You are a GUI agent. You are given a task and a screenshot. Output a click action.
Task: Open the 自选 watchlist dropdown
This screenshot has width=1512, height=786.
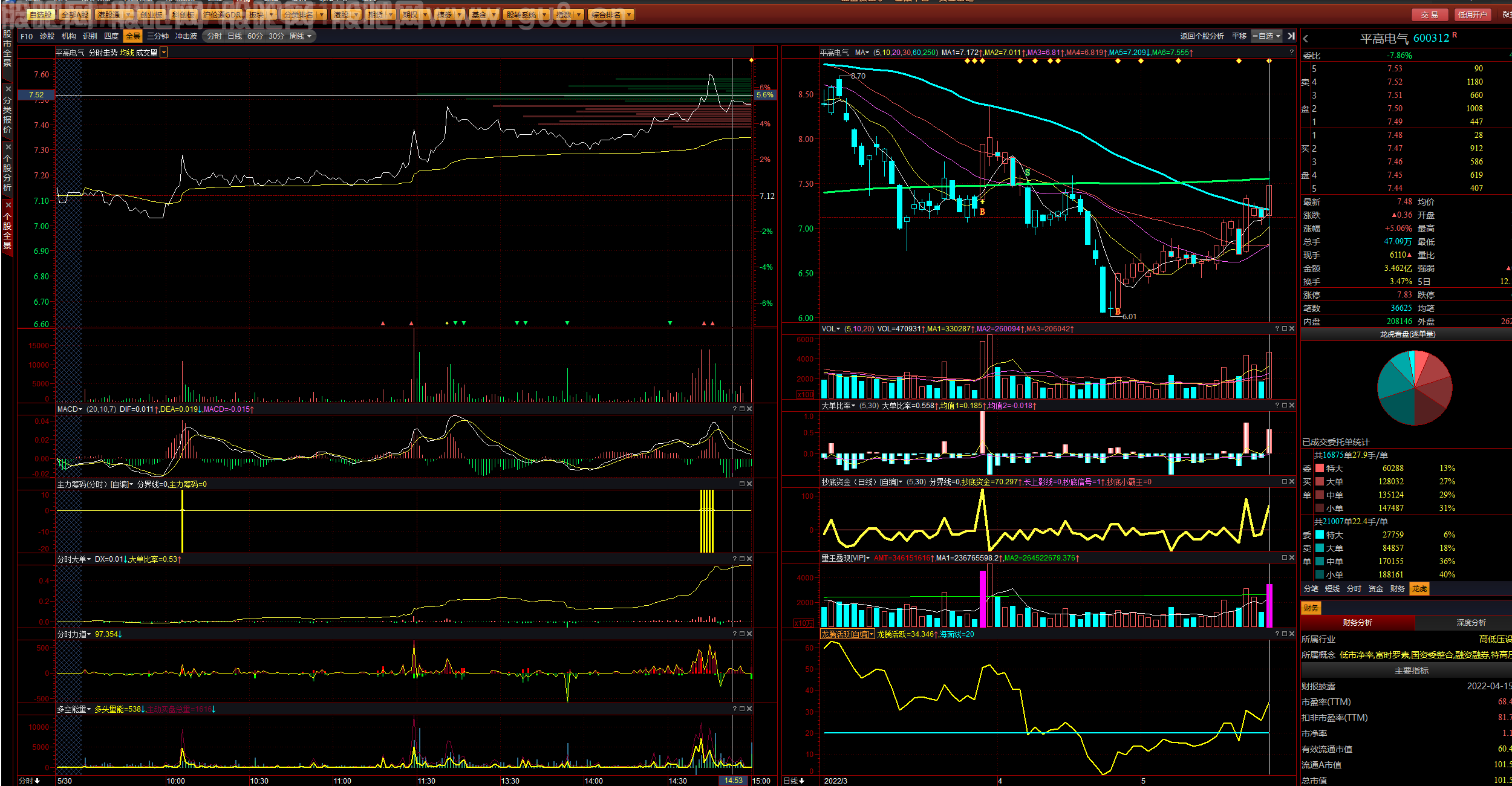pyautogui.click(x=1267, y=36)
